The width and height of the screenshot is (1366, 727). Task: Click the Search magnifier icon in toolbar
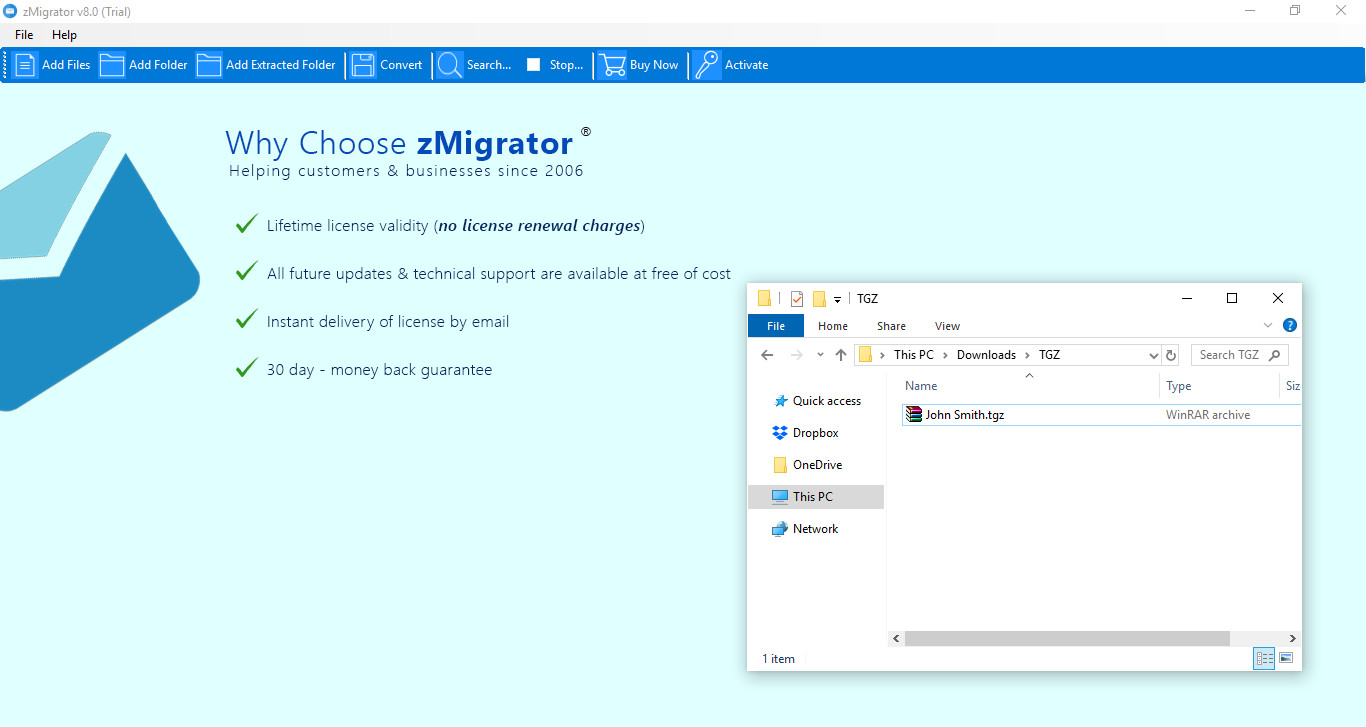pyautogui.click(x=450, y=65)
